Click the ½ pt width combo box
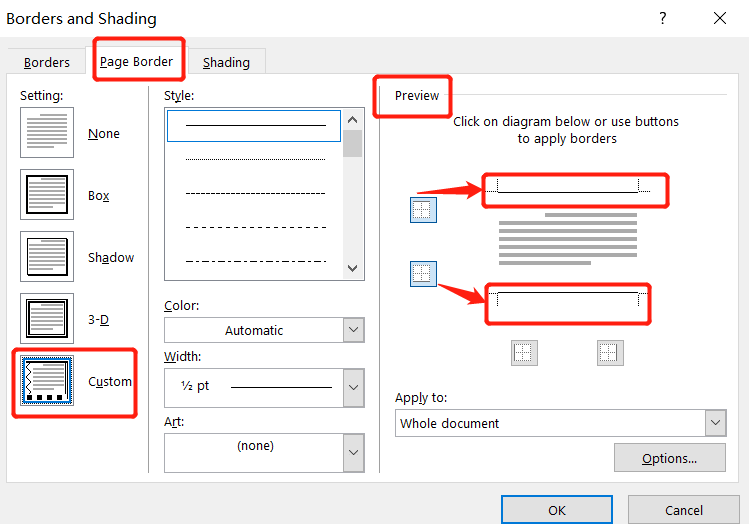This screenshot has height=524, width=749. (264, 387)
